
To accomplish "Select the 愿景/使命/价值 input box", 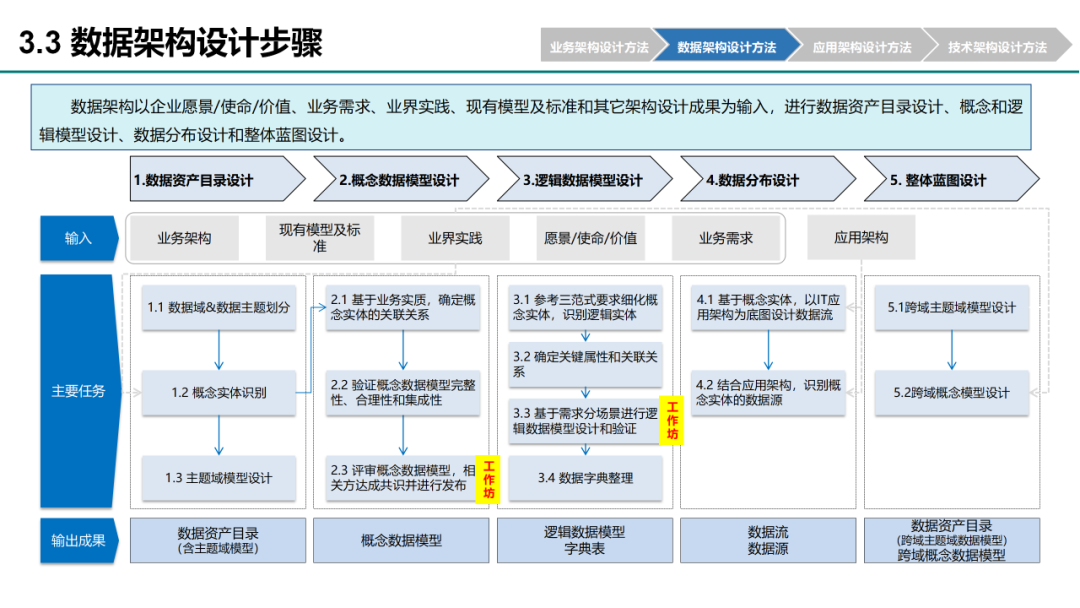I will pos(590,238).
